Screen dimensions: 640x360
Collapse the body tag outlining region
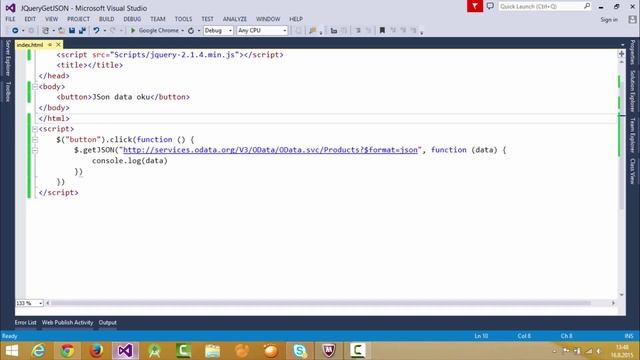point(35,87)
